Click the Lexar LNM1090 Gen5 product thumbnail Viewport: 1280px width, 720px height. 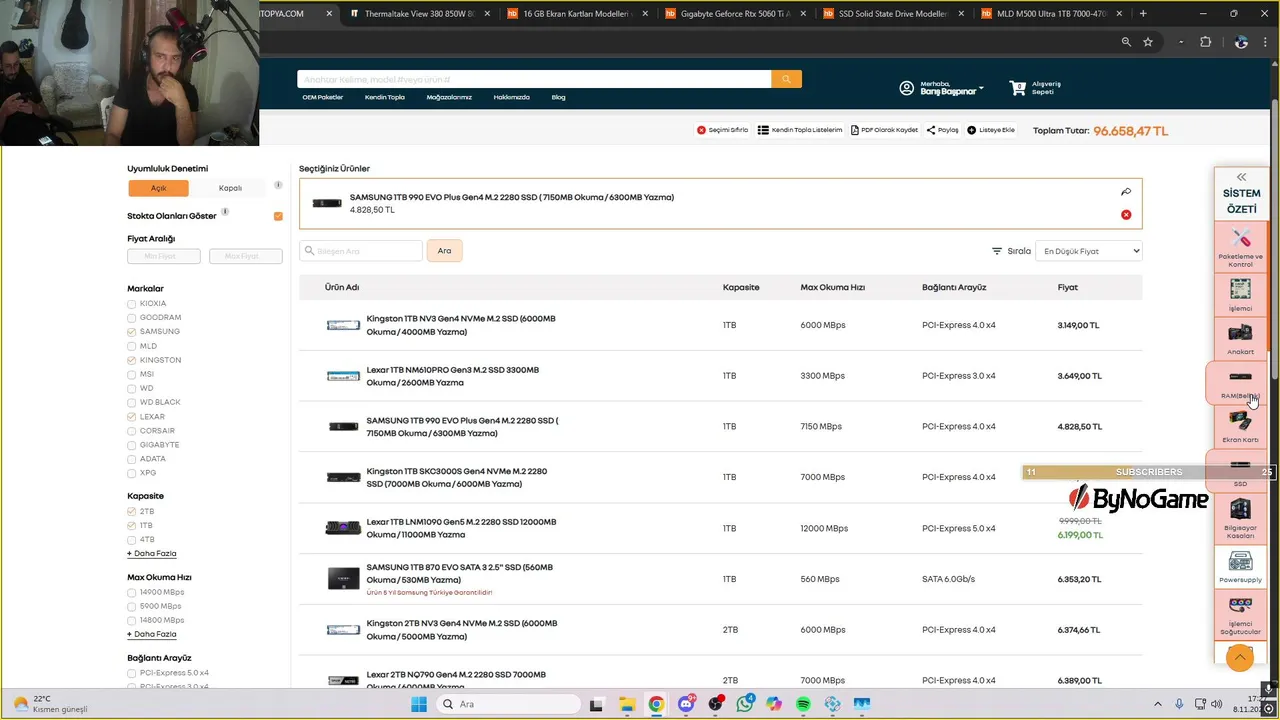[343, 528]
